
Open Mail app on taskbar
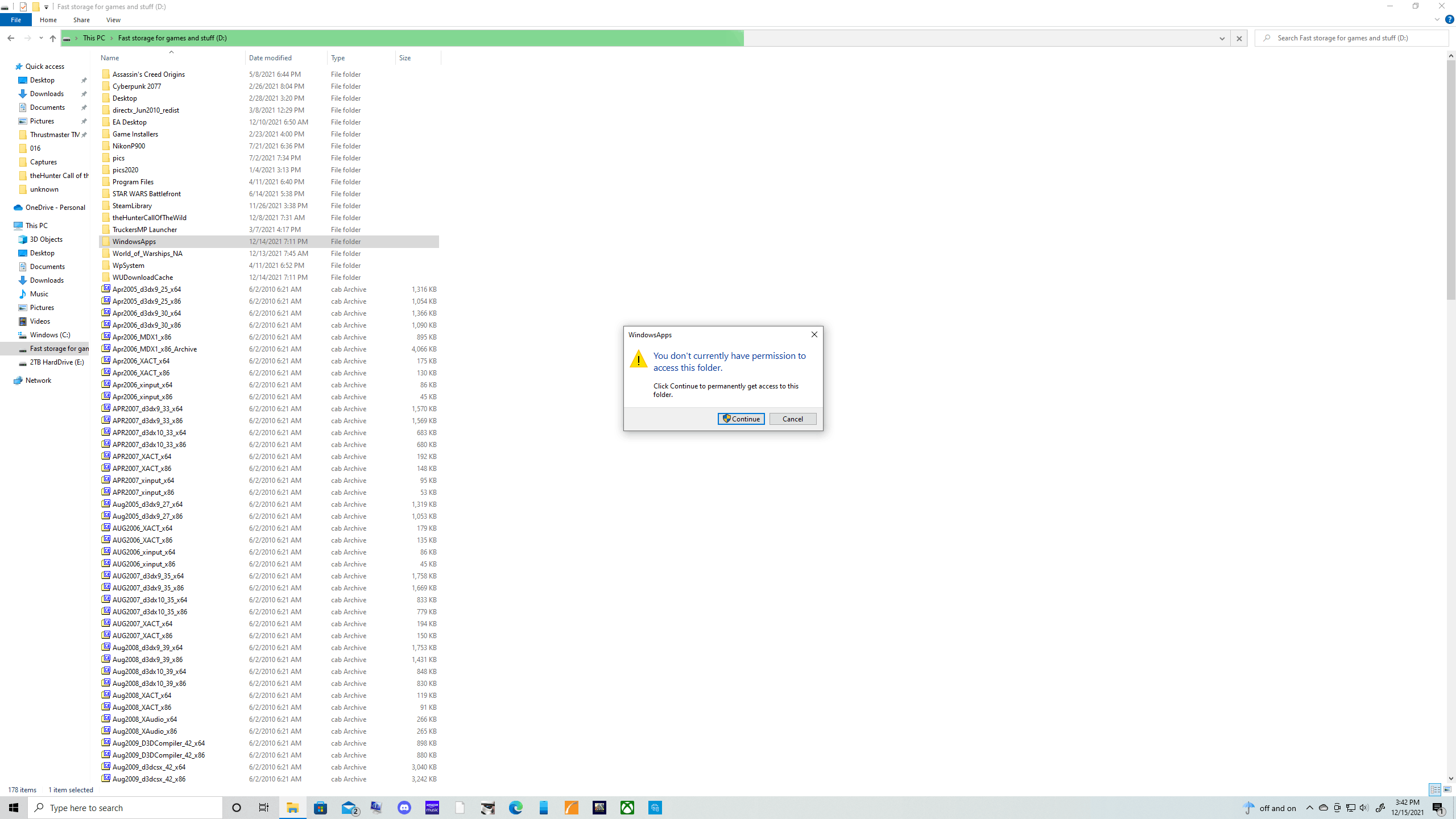coord(349,808)
